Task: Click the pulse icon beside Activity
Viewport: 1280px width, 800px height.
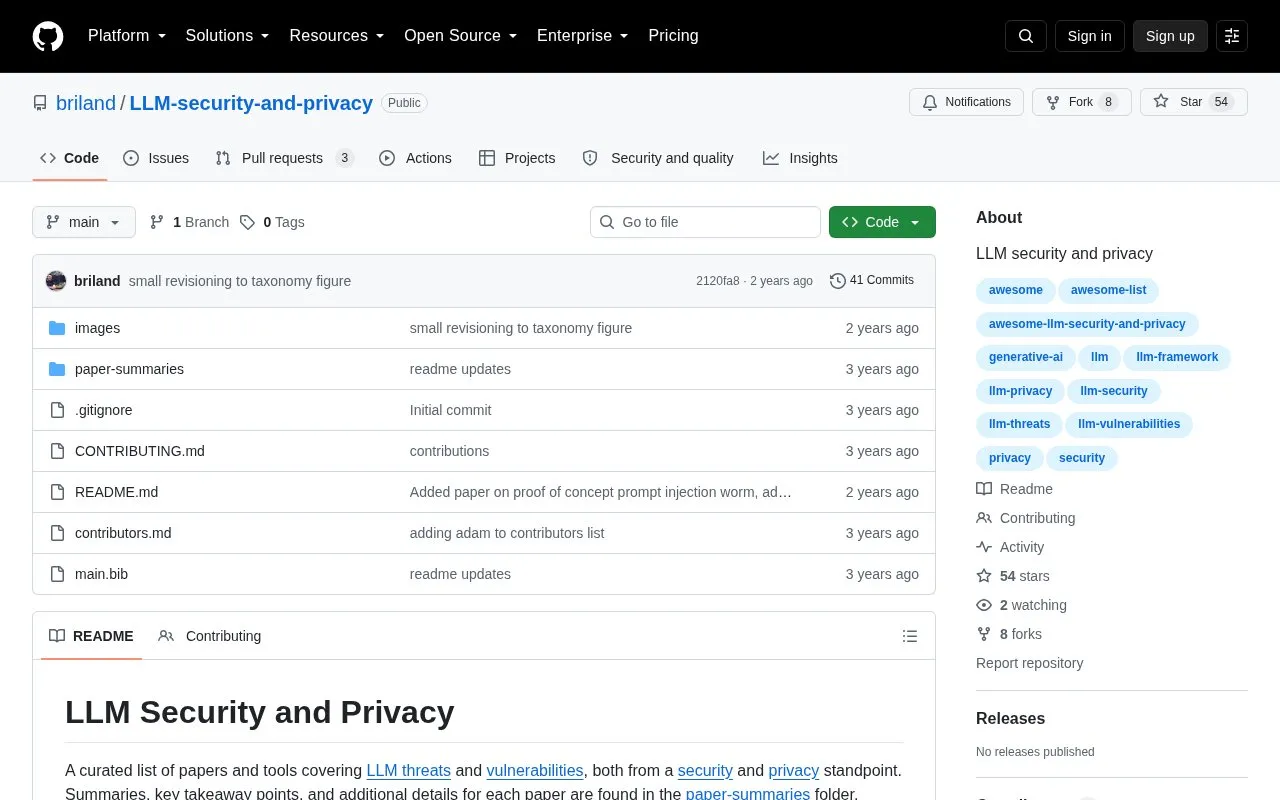Action: click(x=984, y=547)
